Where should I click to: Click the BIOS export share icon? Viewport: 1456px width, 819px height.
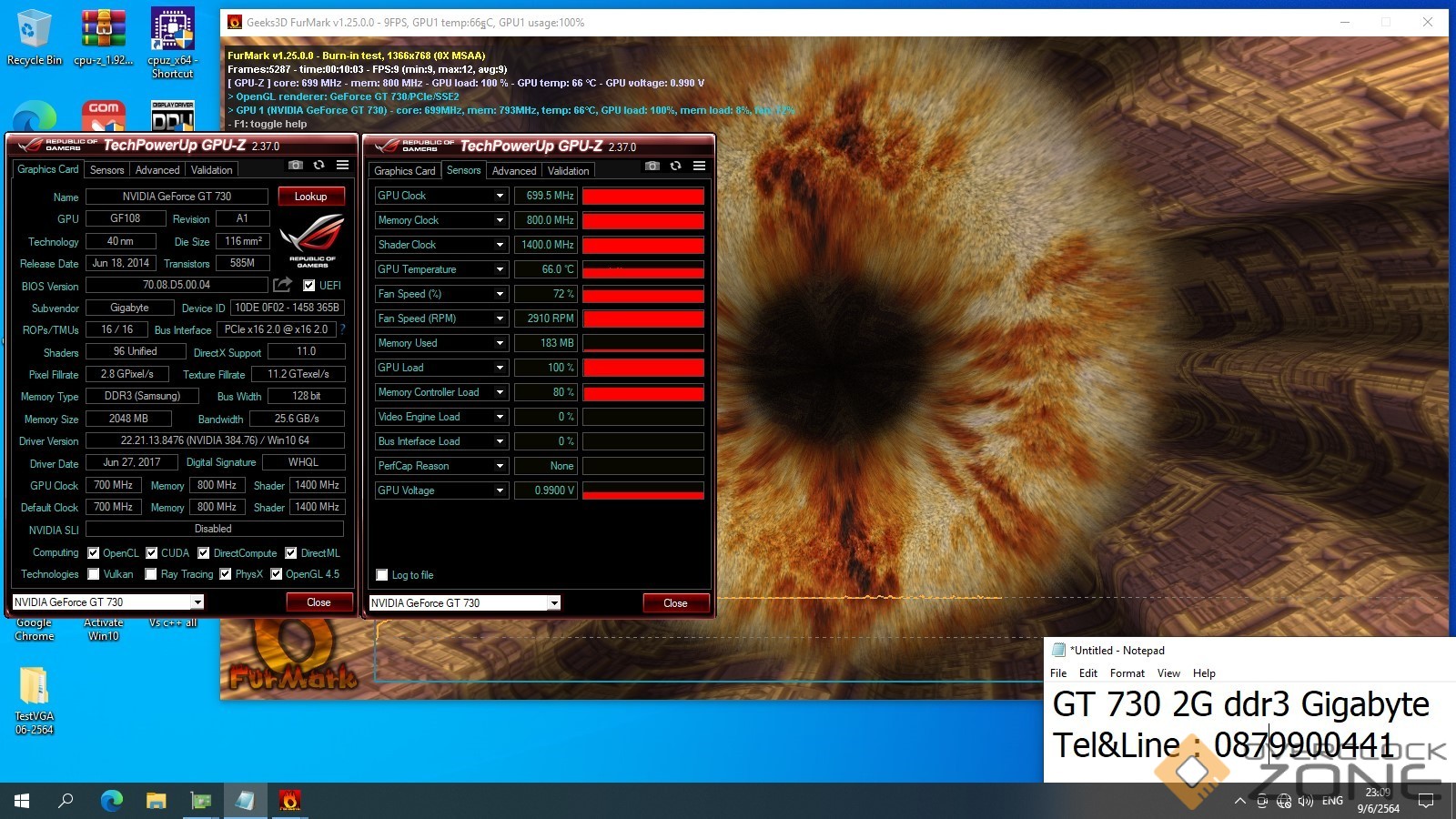tap(283, 285)
